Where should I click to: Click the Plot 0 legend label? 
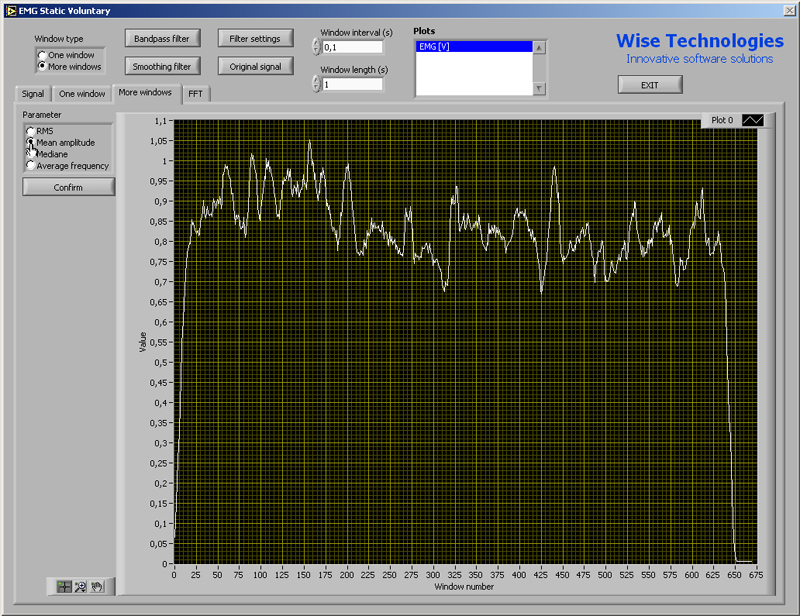tap(722, 120)
